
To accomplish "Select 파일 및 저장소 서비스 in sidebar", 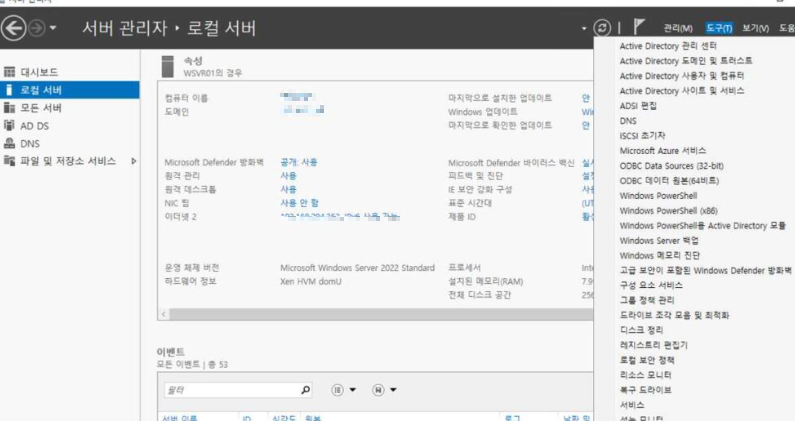I will click(70, 161).
